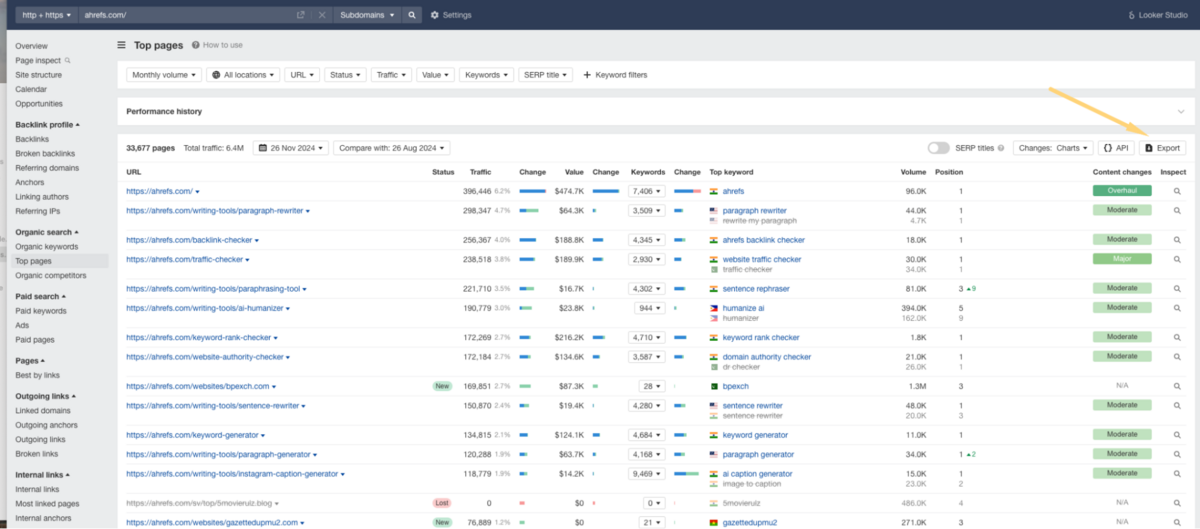Open the API button
Image resolution: width=1200 pixels, height=529 pixels.
(x=1116, y=147)
